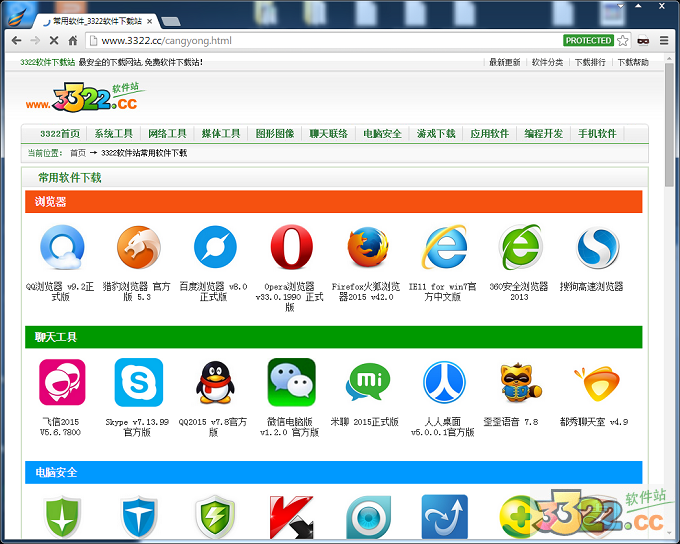This screenshot has height=544, width=680.
Task: Select the blue shield security software icon
Action: [139, 517]
